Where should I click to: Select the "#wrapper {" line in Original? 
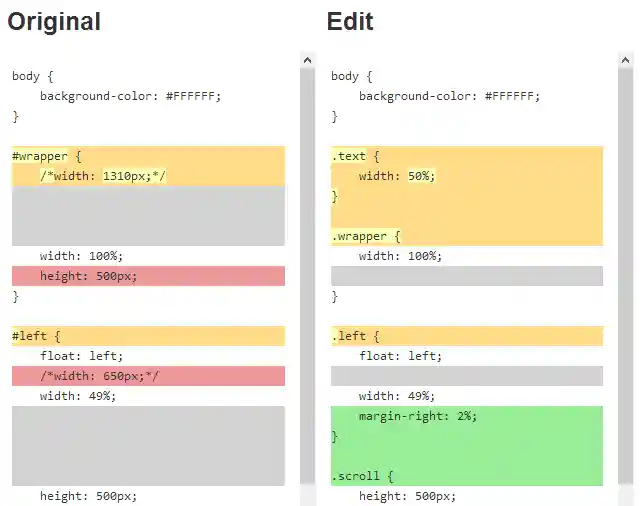[x=46, y=156]
